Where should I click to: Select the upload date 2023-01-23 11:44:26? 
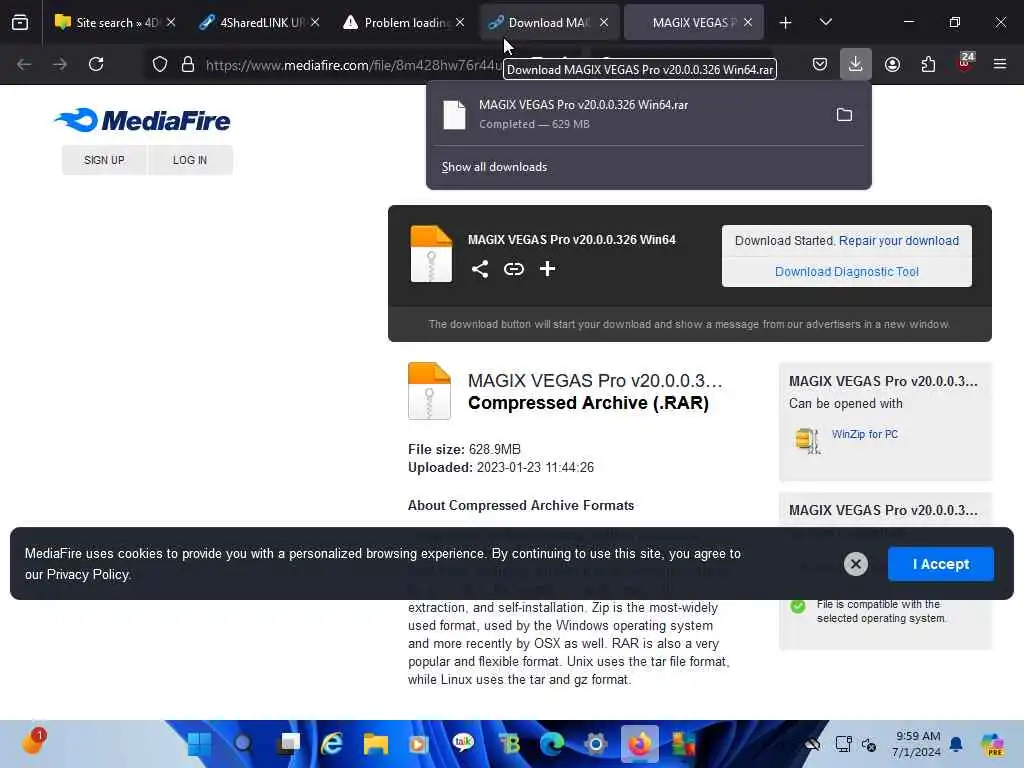pyautogui.click(x=535, y=468)
